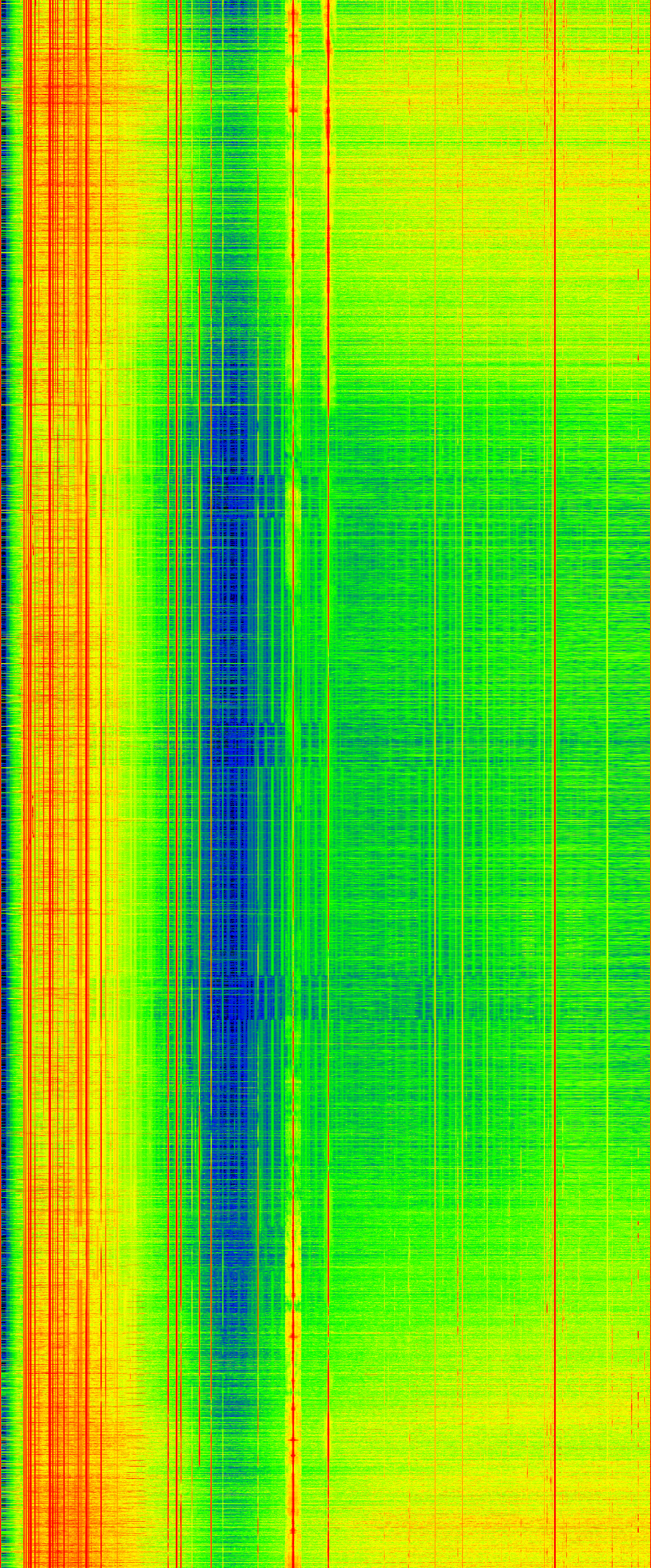This screenshot has height=1568, width=651.
Task: Click the horizontal yellow streak crossing the left cluster
Action: (x=55, y=404)
